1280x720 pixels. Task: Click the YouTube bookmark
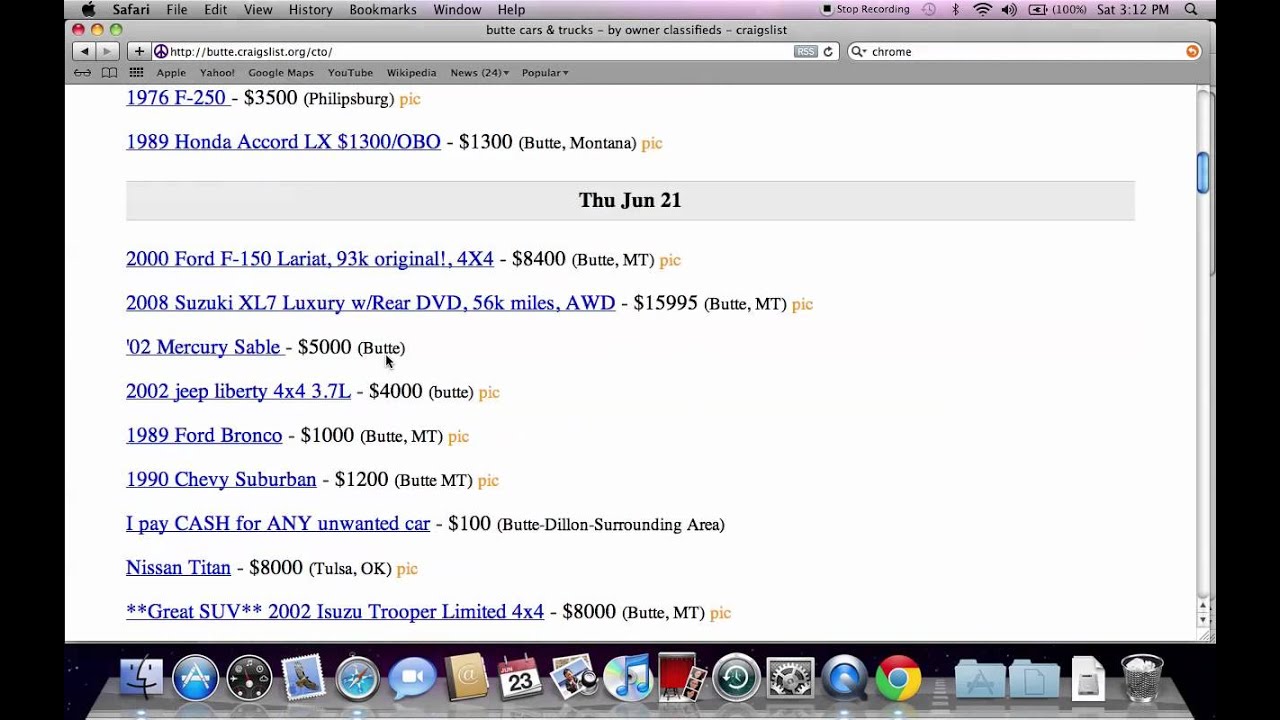pos(350,72)
